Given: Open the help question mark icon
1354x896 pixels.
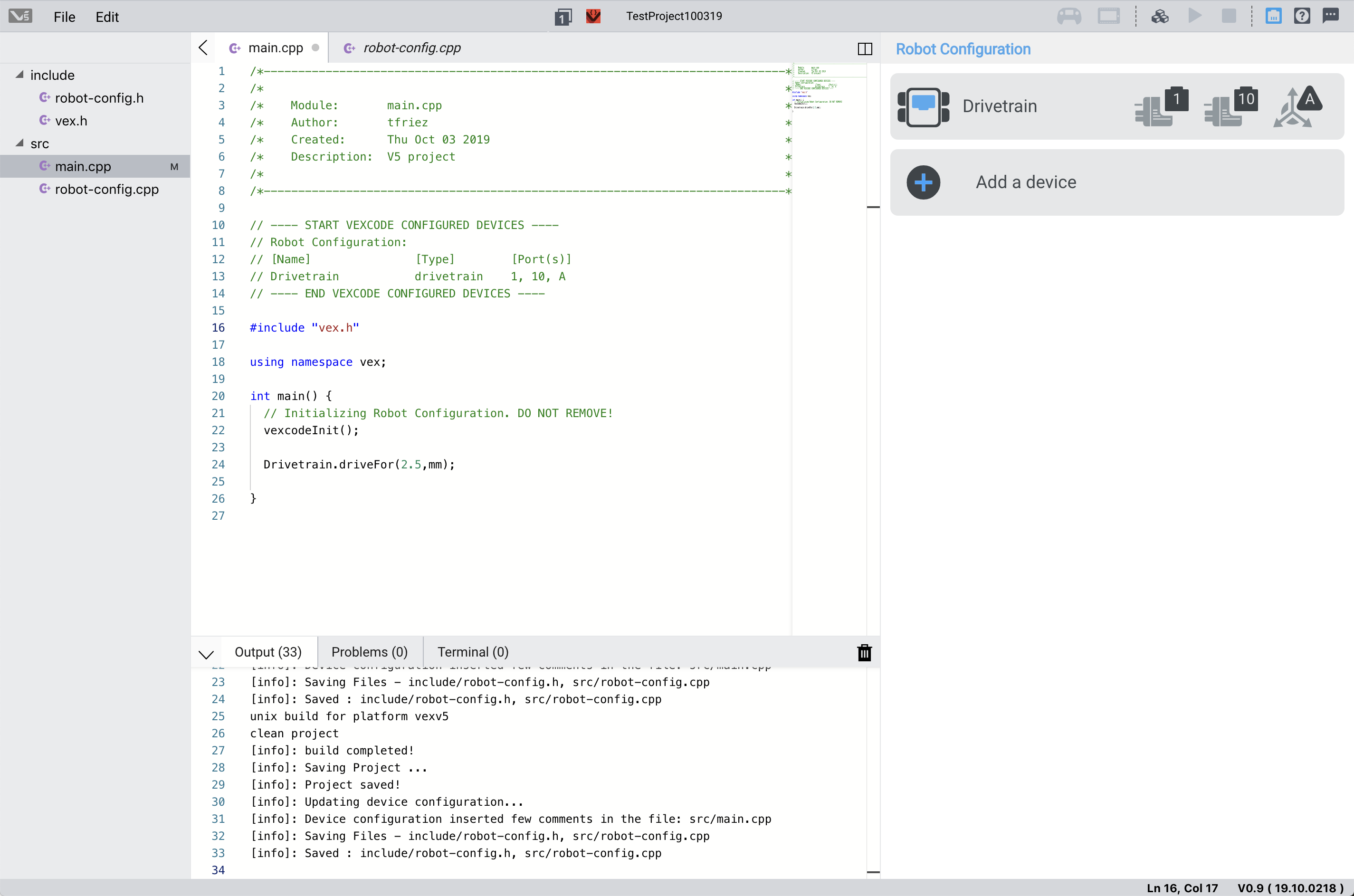Looking at the screenshot, I should pos(1302,16).
